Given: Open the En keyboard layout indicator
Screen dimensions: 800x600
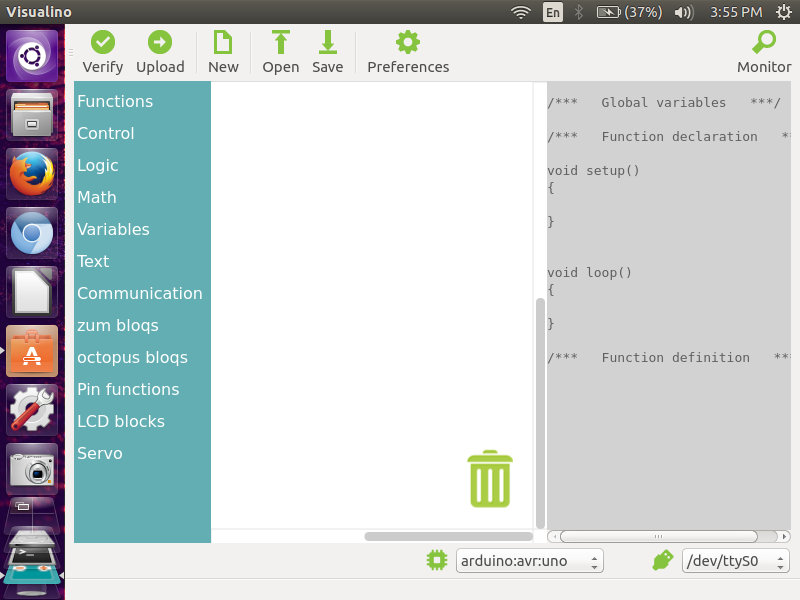Looking at the screenshot, I should [x=553, y=12].
